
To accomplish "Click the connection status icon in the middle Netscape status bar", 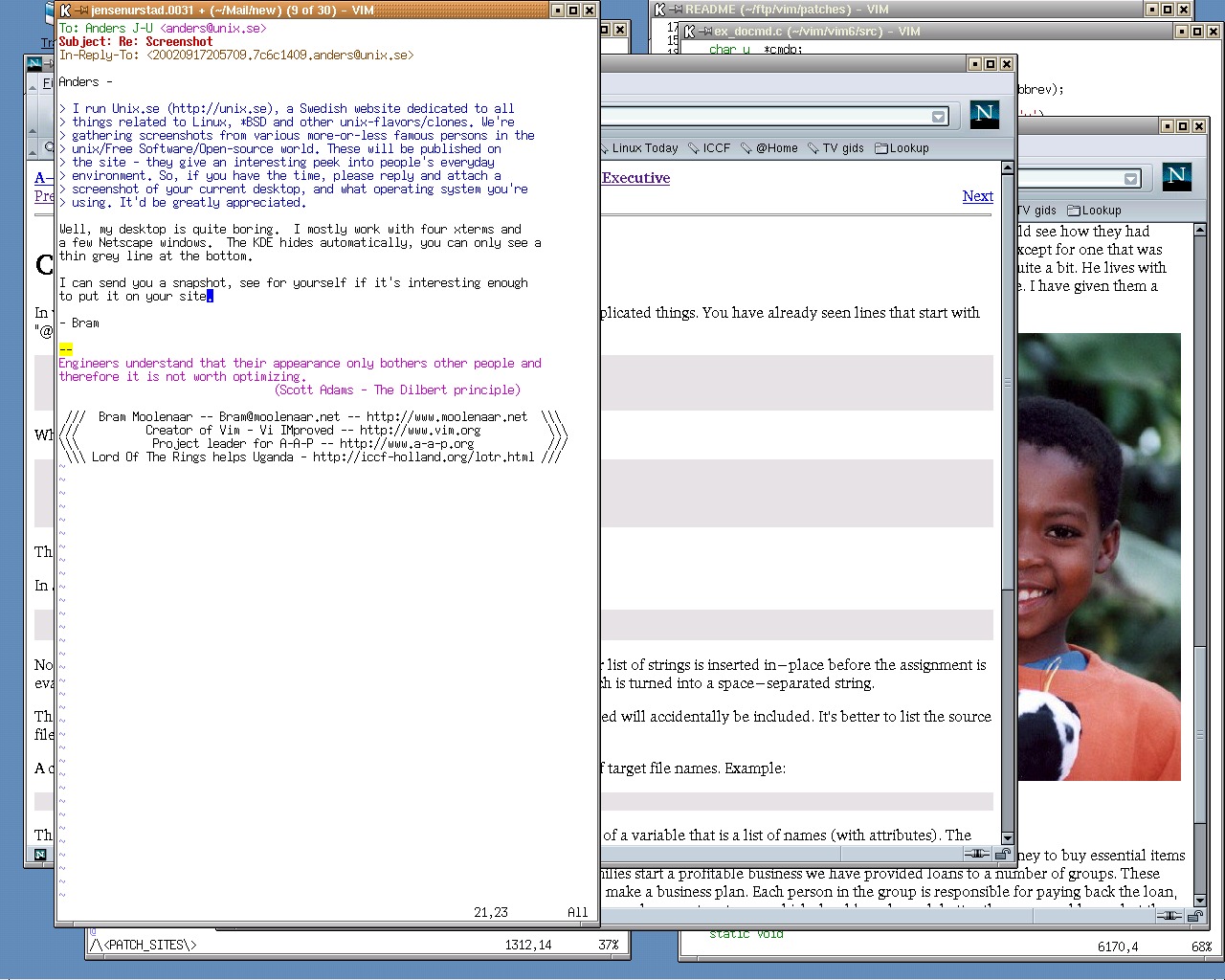I will [x=977, y=854].
